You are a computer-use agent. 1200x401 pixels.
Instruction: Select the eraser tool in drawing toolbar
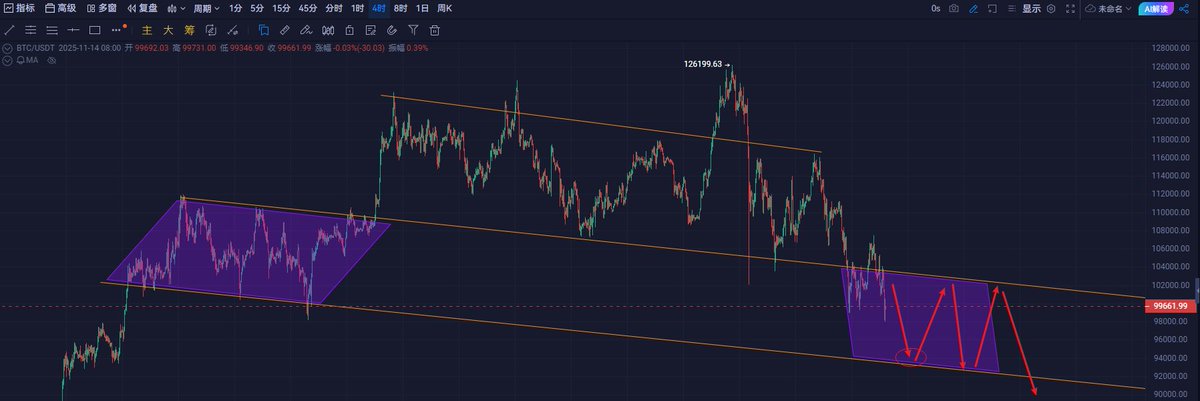[306, 30]
